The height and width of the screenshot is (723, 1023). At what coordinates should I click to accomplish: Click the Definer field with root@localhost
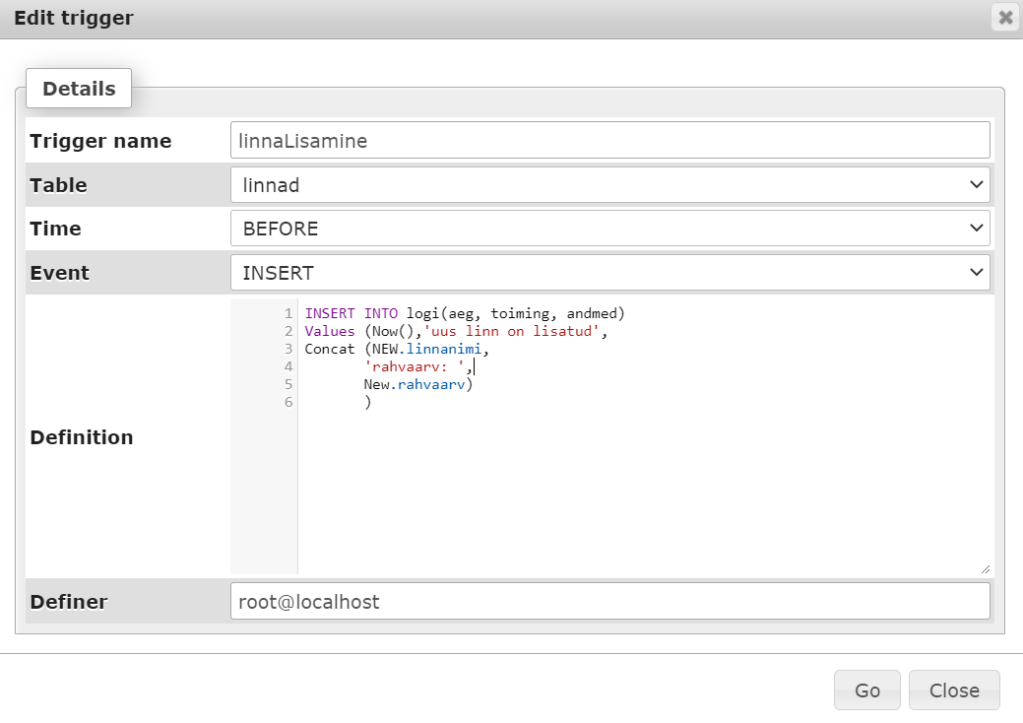point(610,602)
